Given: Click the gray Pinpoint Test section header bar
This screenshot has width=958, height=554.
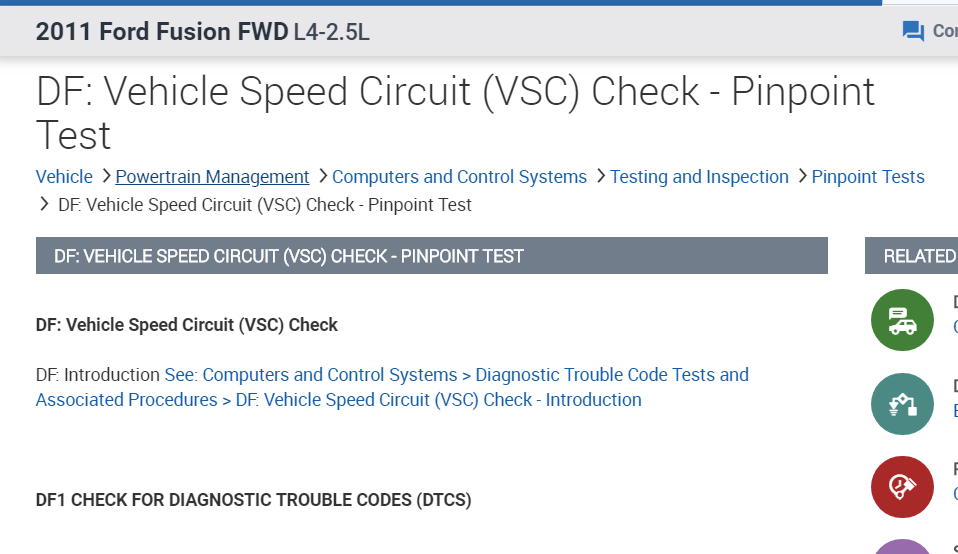Looking at the screenshot, I should (x=431, y=256).
